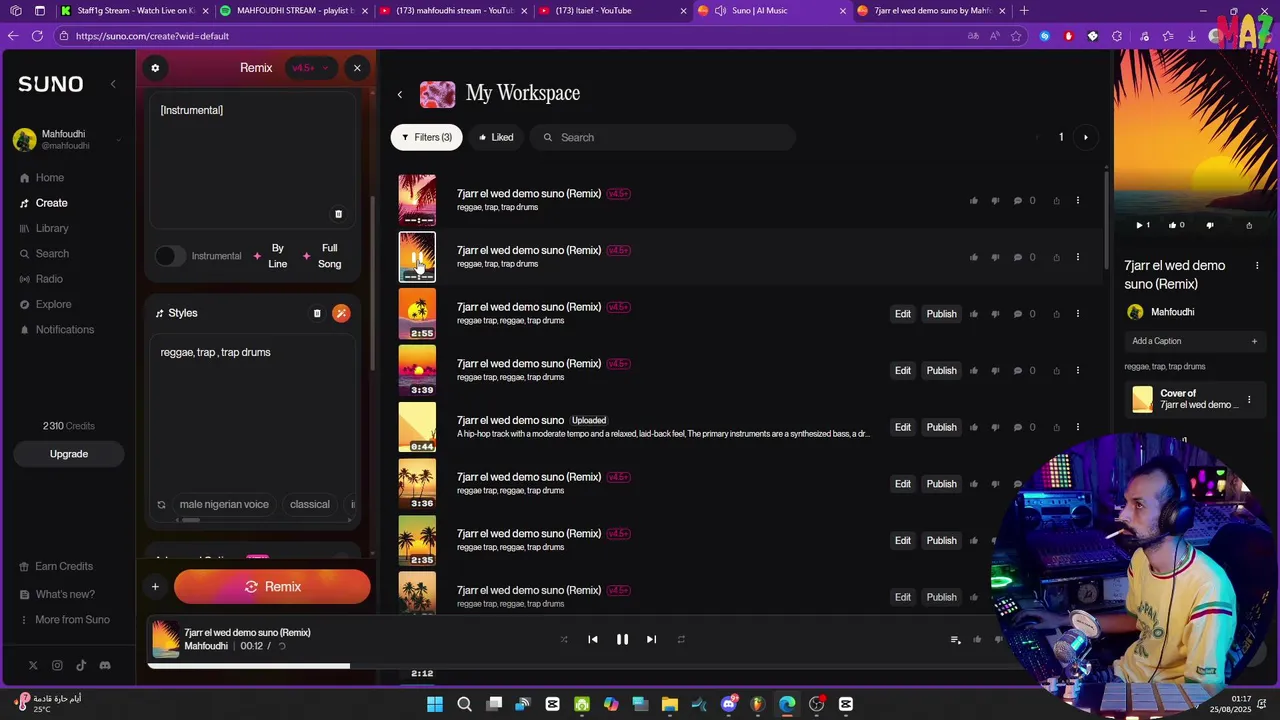Choose By Line lyric generation
Screen dimensions: 1280x720
point(270,256)
